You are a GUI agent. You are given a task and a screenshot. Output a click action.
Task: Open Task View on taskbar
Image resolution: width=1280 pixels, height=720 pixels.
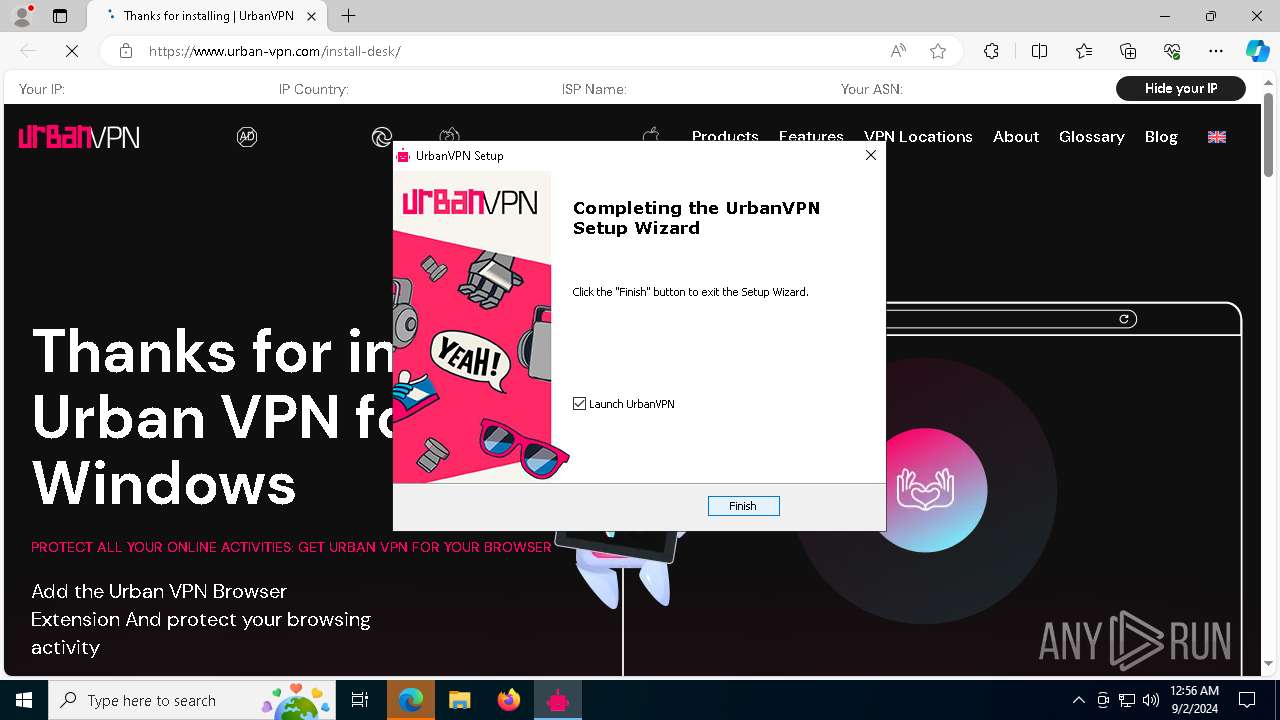point(360,700)
